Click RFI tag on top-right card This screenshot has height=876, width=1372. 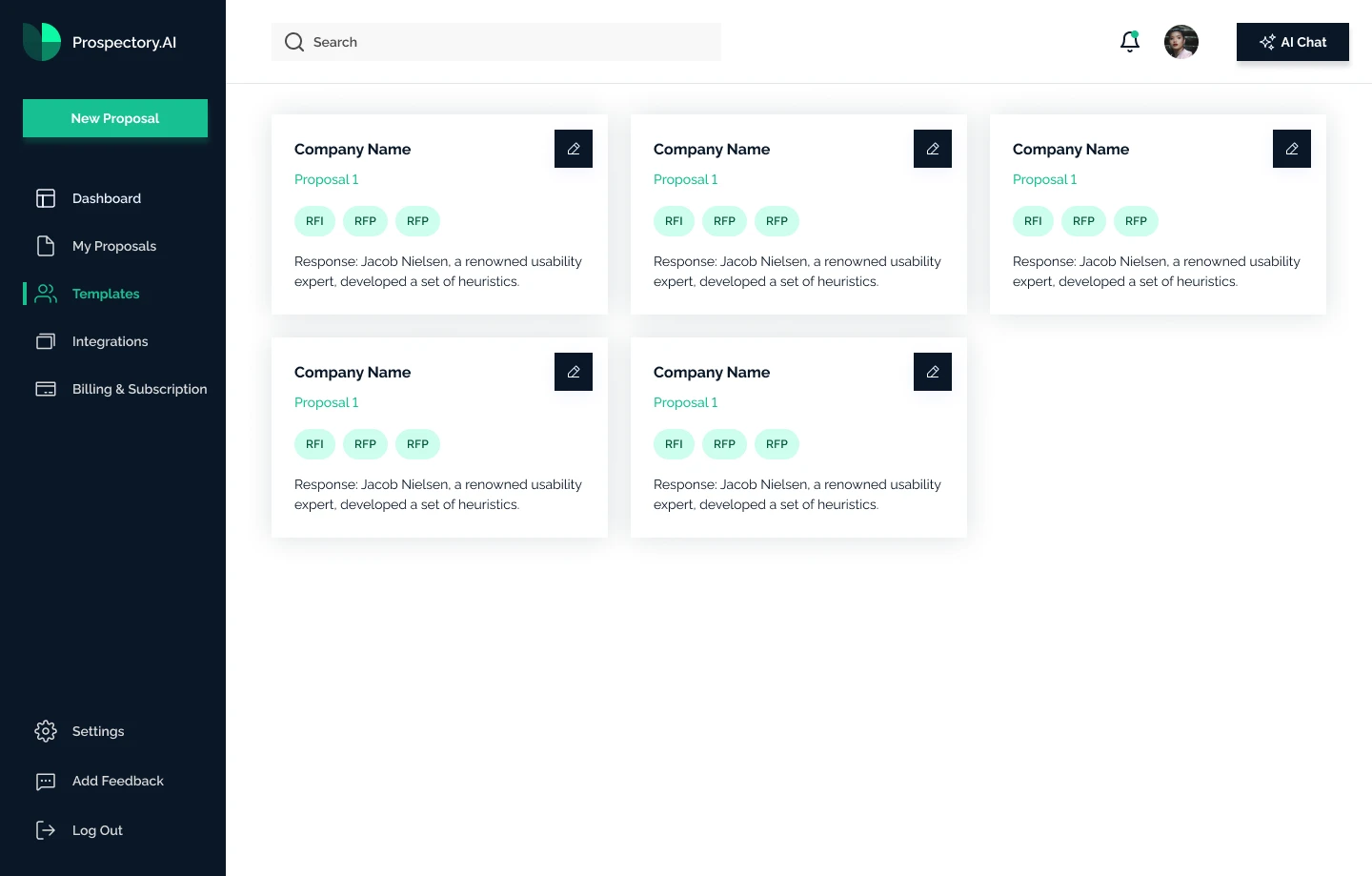[1033, 221]
